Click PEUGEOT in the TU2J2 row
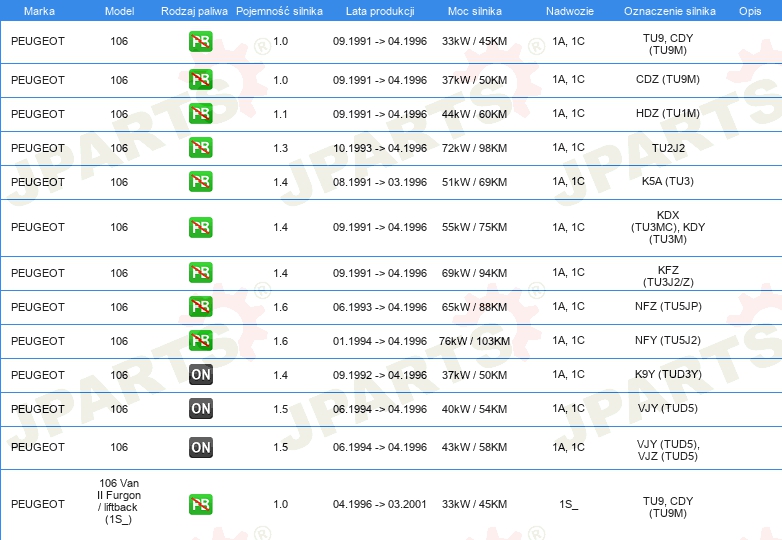Image resolution: width=782 pixels, height=540 pixels. click(x=38, y=148)
